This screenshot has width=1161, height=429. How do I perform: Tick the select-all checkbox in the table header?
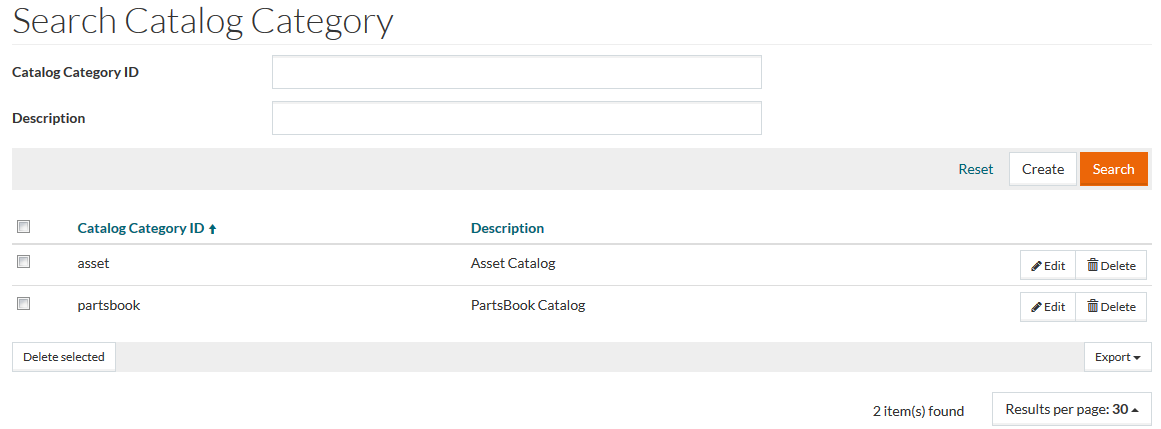click(24, 227)
